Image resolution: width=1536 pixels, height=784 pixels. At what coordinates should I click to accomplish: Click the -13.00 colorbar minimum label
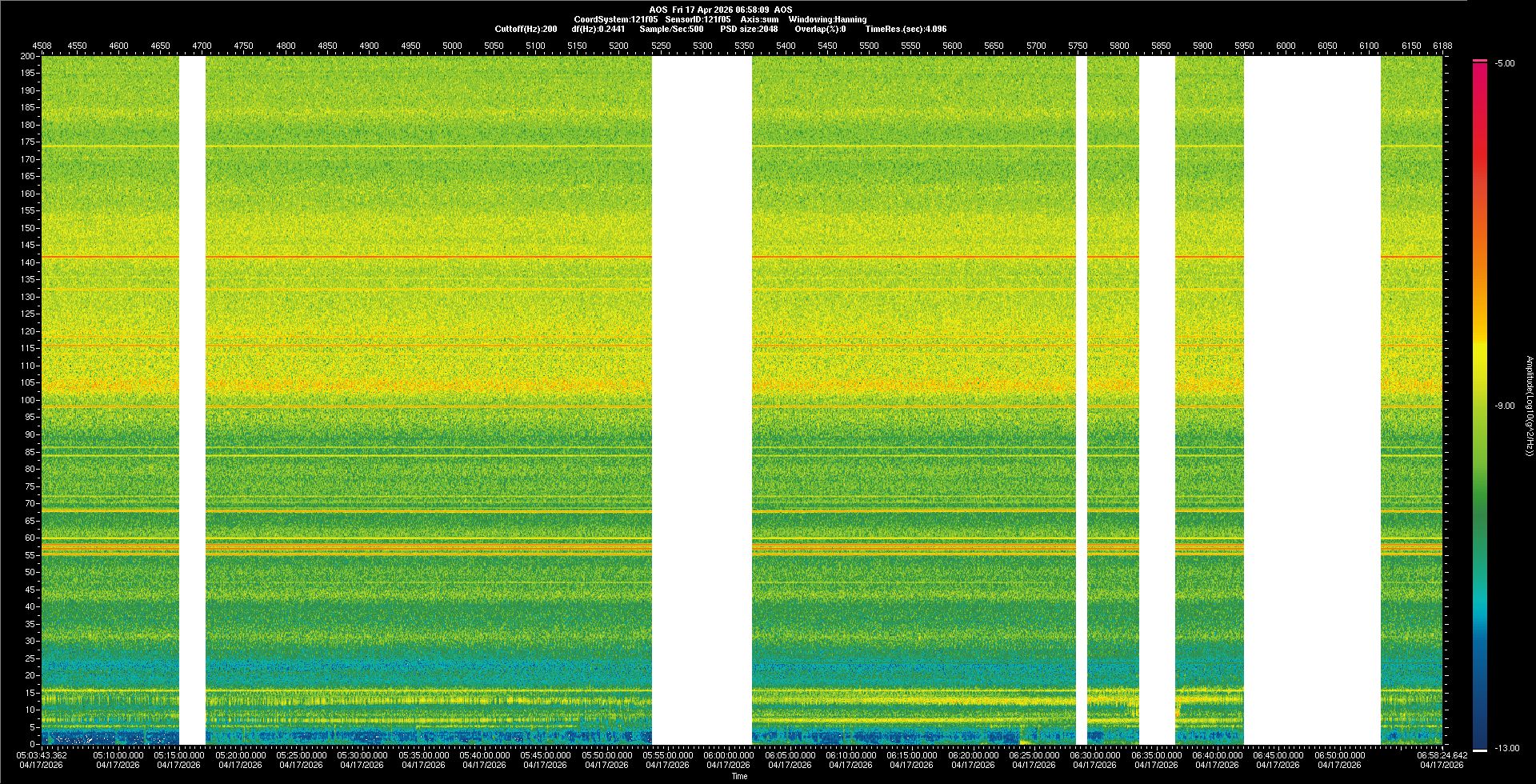click(x=1507, y=749)
